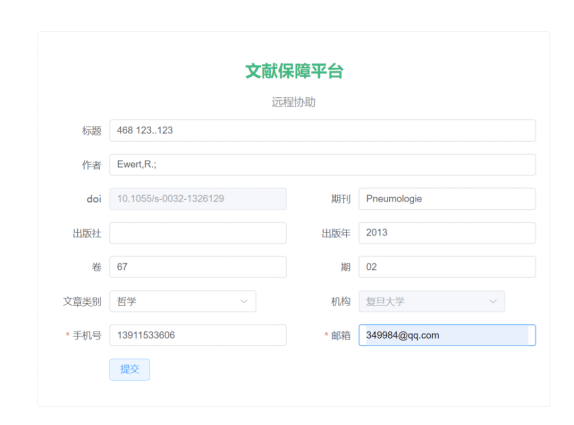Click the 提交 submit button
Screen dimensions: 574x425
129,369
